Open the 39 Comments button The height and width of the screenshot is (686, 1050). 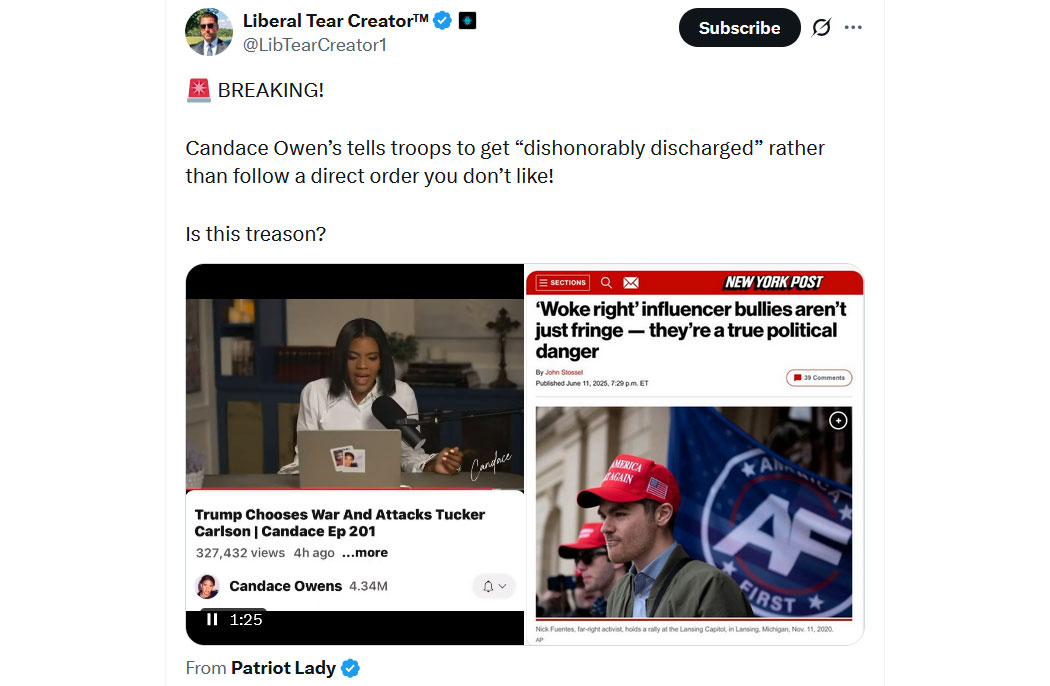pyautogui.click(x=819, y=378)
